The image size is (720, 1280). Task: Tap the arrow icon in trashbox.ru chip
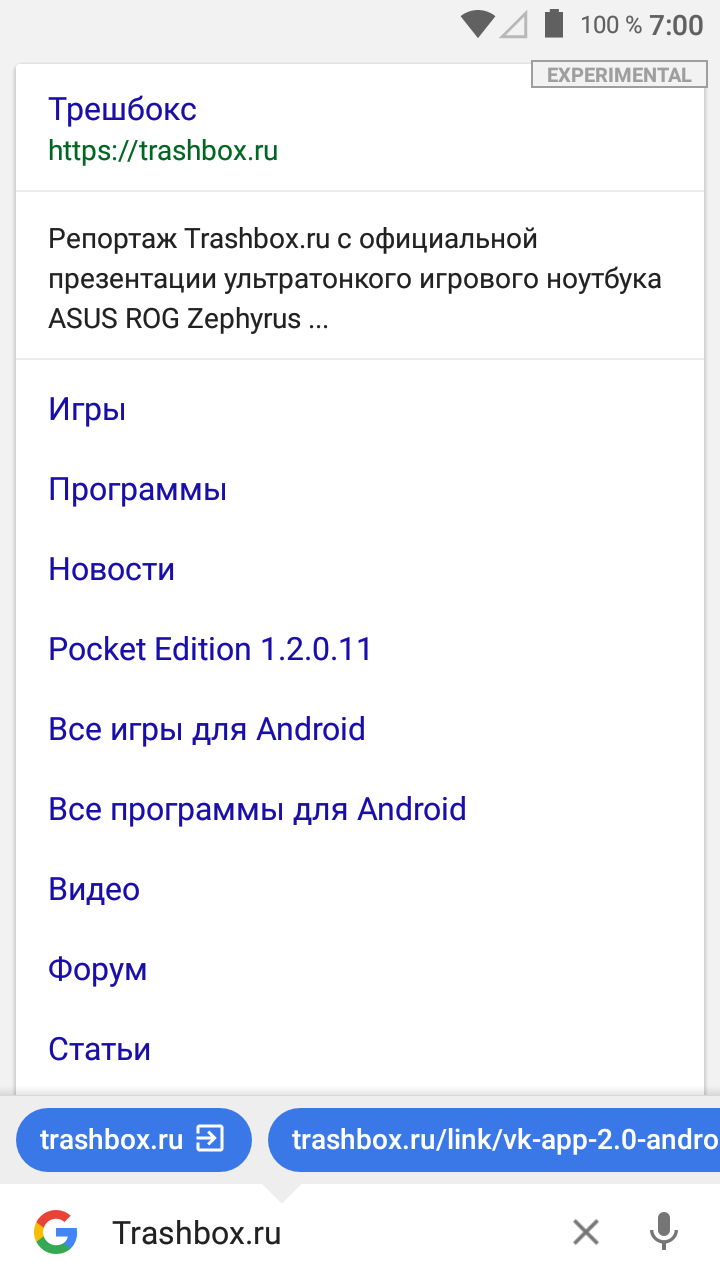pos(210,1138)
